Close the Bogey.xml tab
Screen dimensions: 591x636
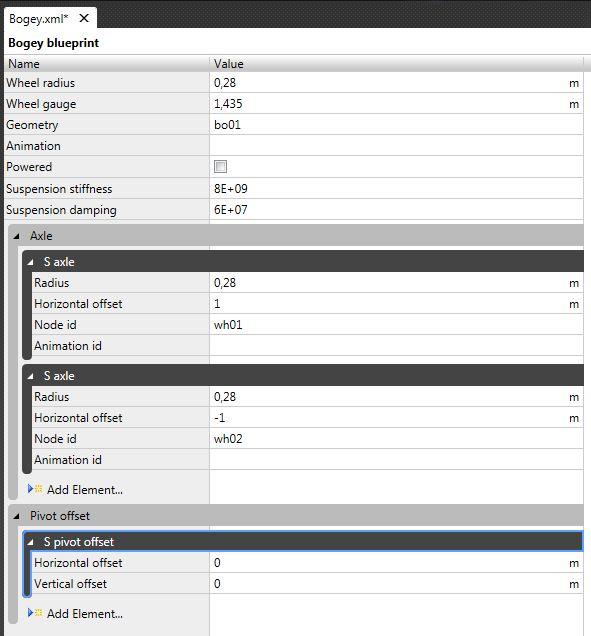[84, 18]
